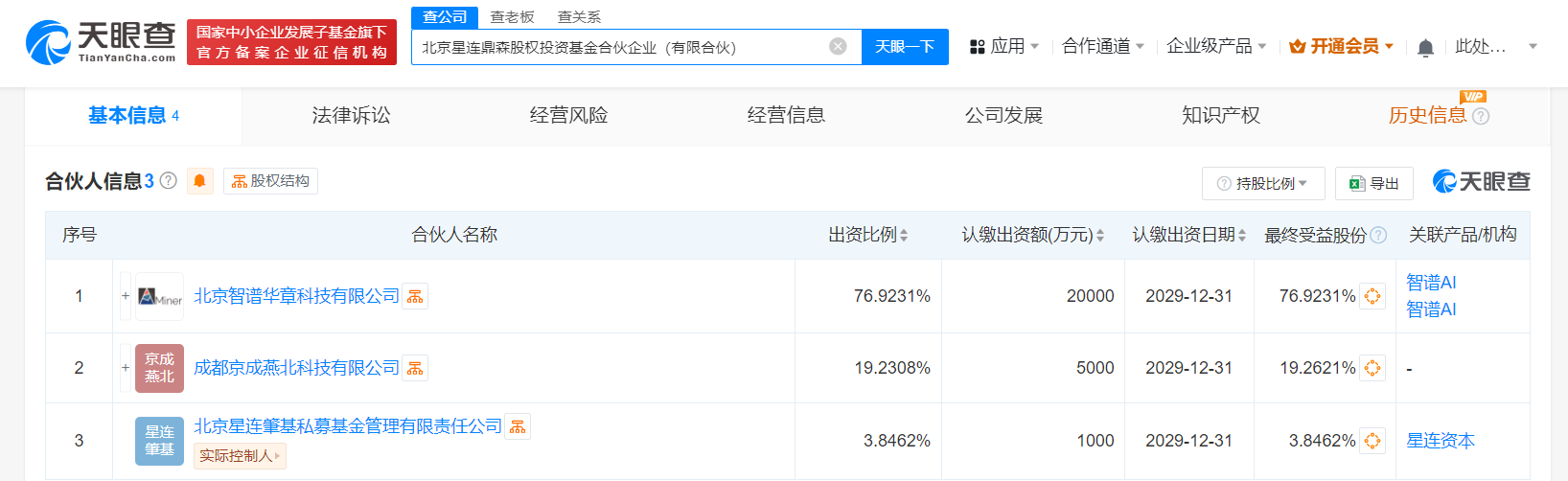Switch to 法律诉讼 tab
This screenshot has height=481, width=1568.
(x=351, y=116)
